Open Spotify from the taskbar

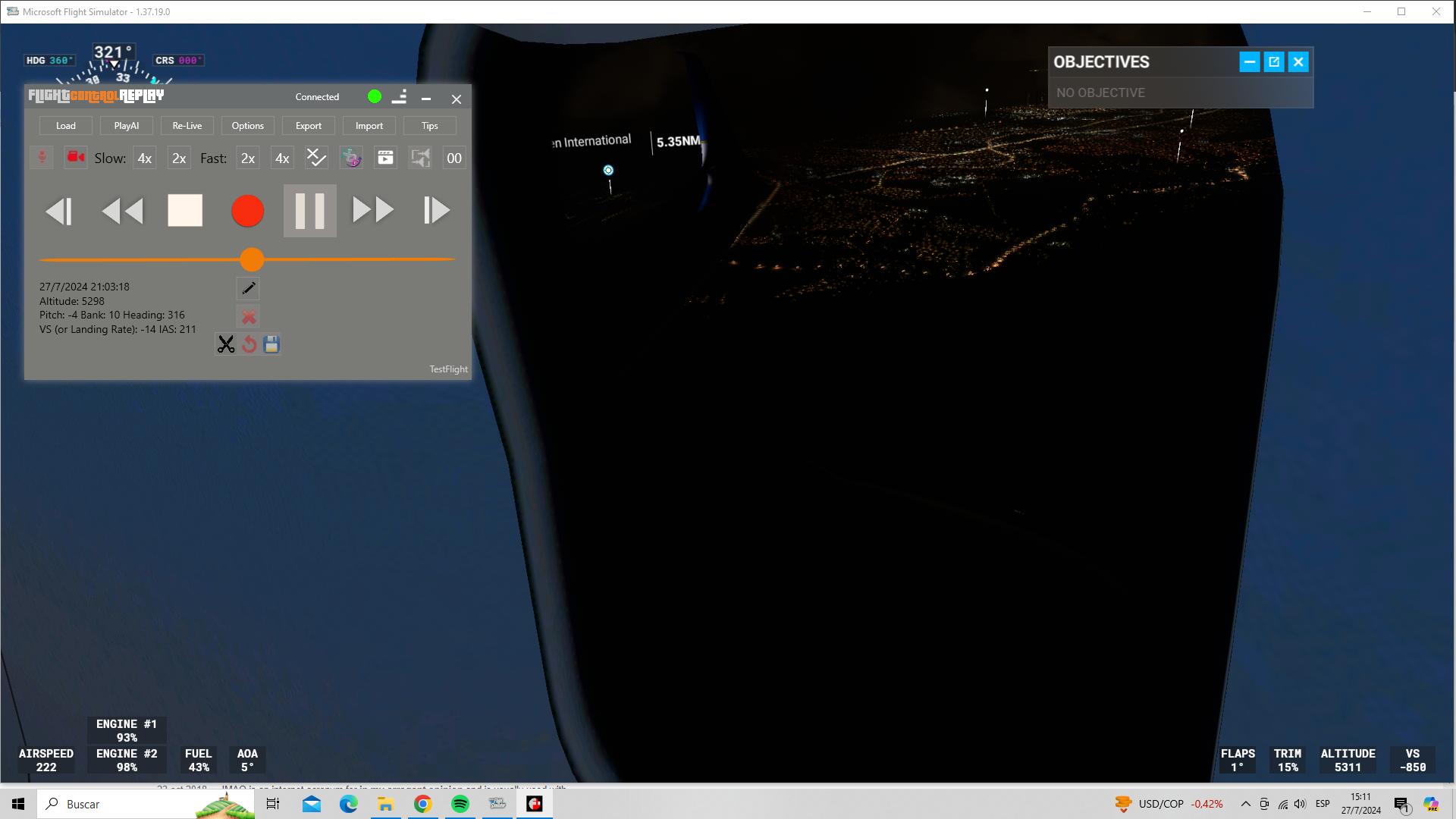(x=460, y=804)
